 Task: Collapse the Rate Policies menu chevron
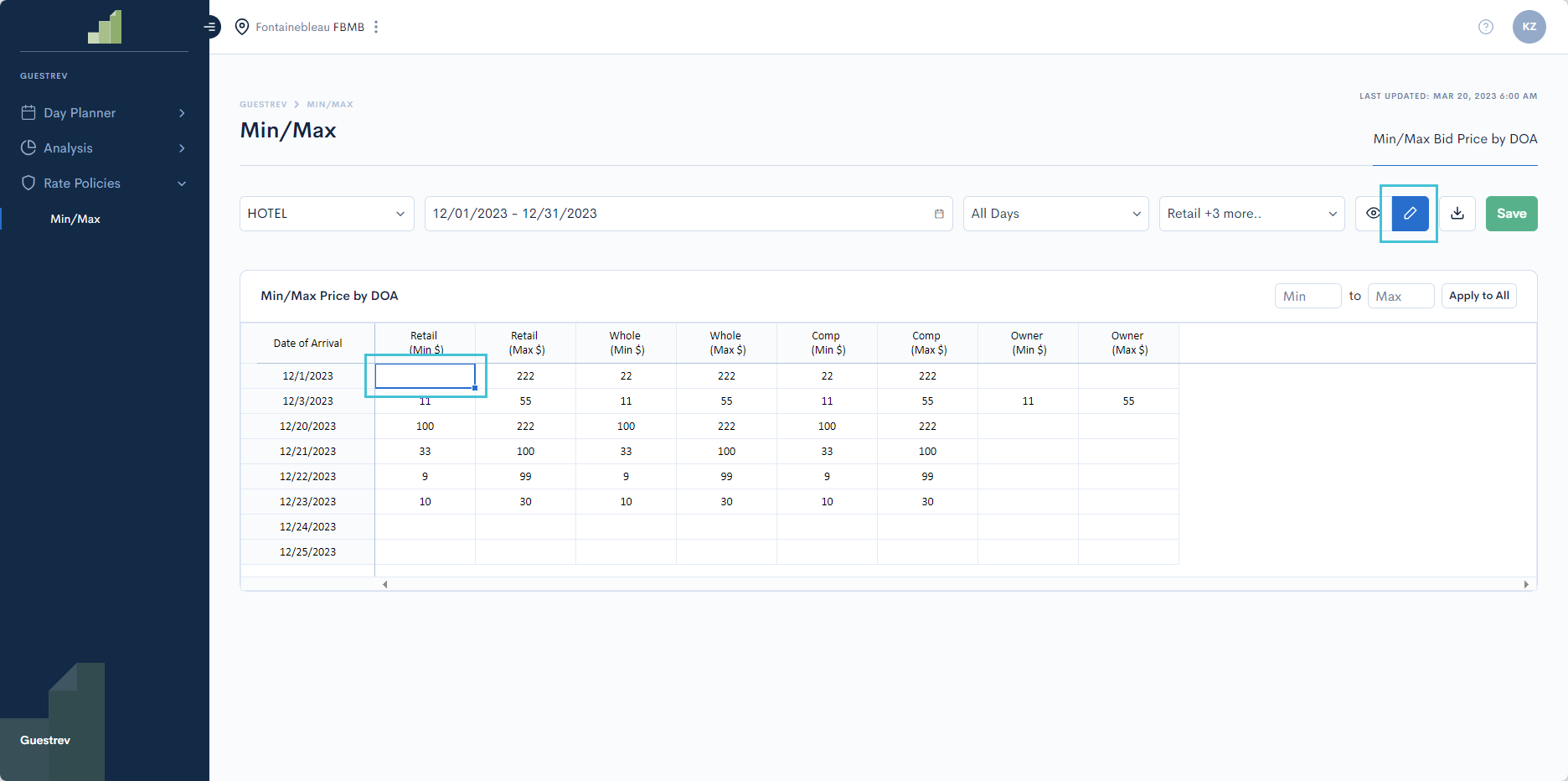182,184
